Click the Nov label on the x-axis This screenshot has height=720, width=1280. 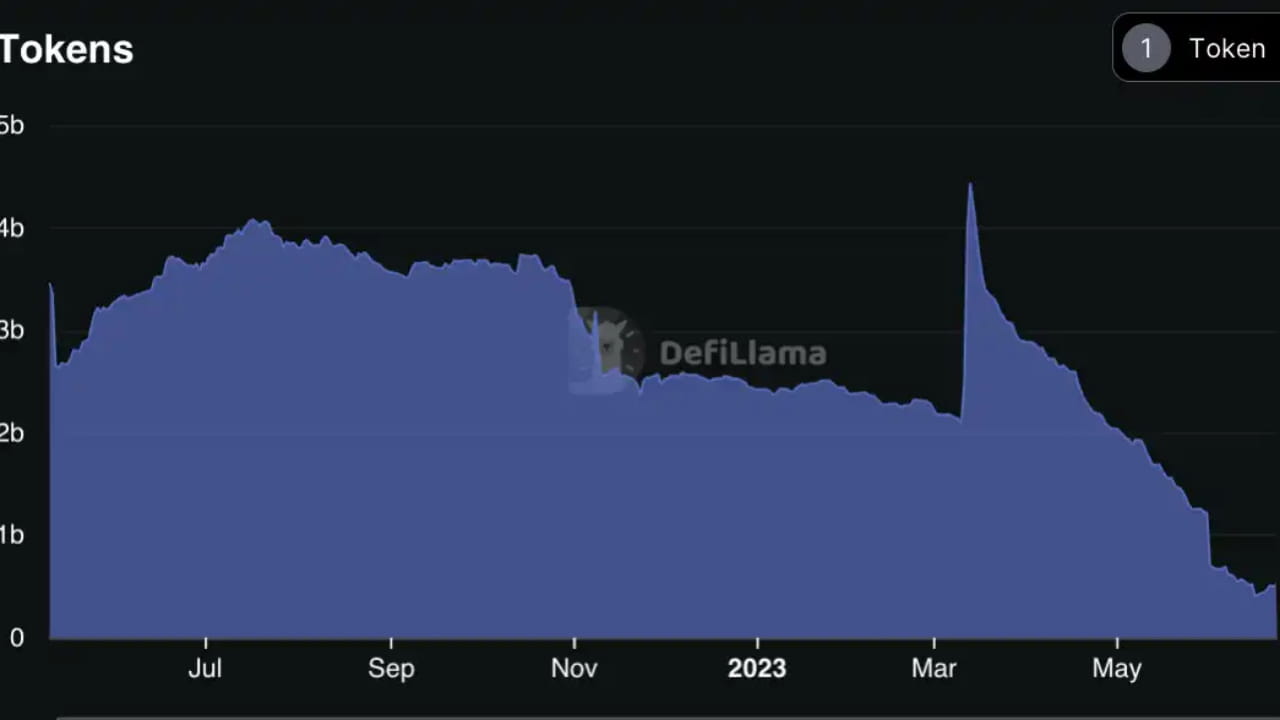pos(574,668)
